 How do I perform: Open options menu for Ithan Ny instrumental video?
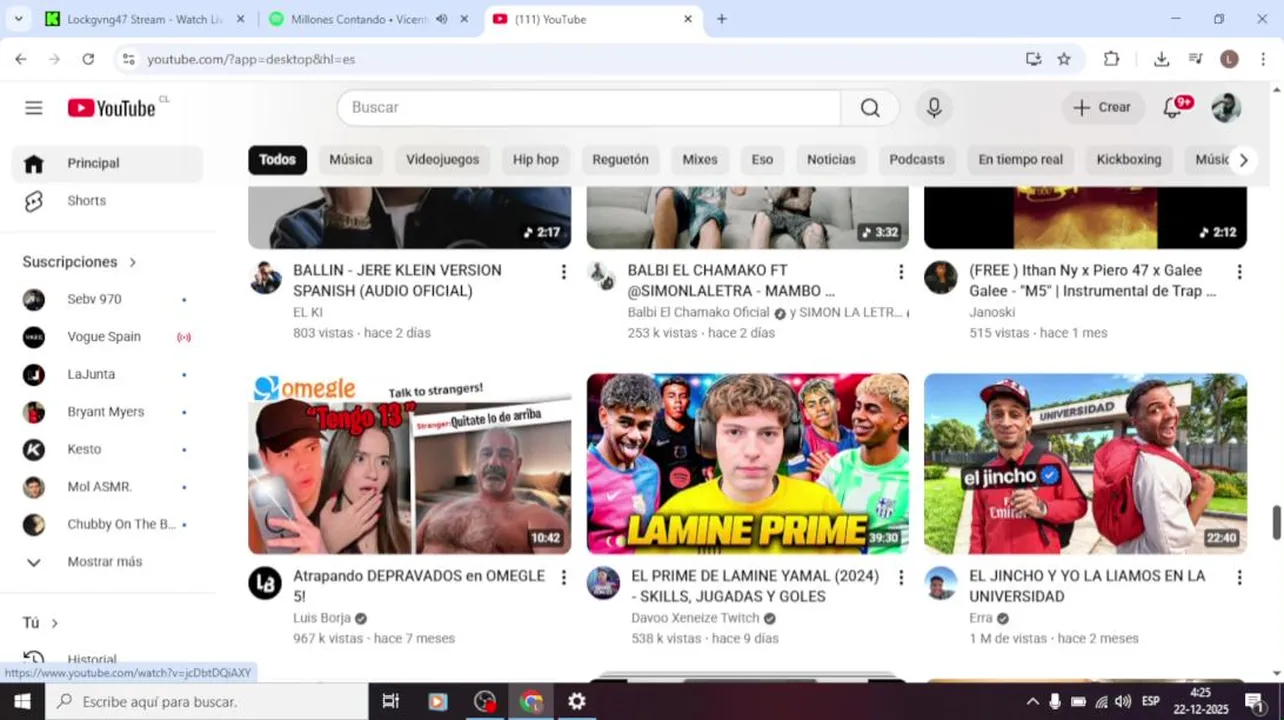(1239, 272)
